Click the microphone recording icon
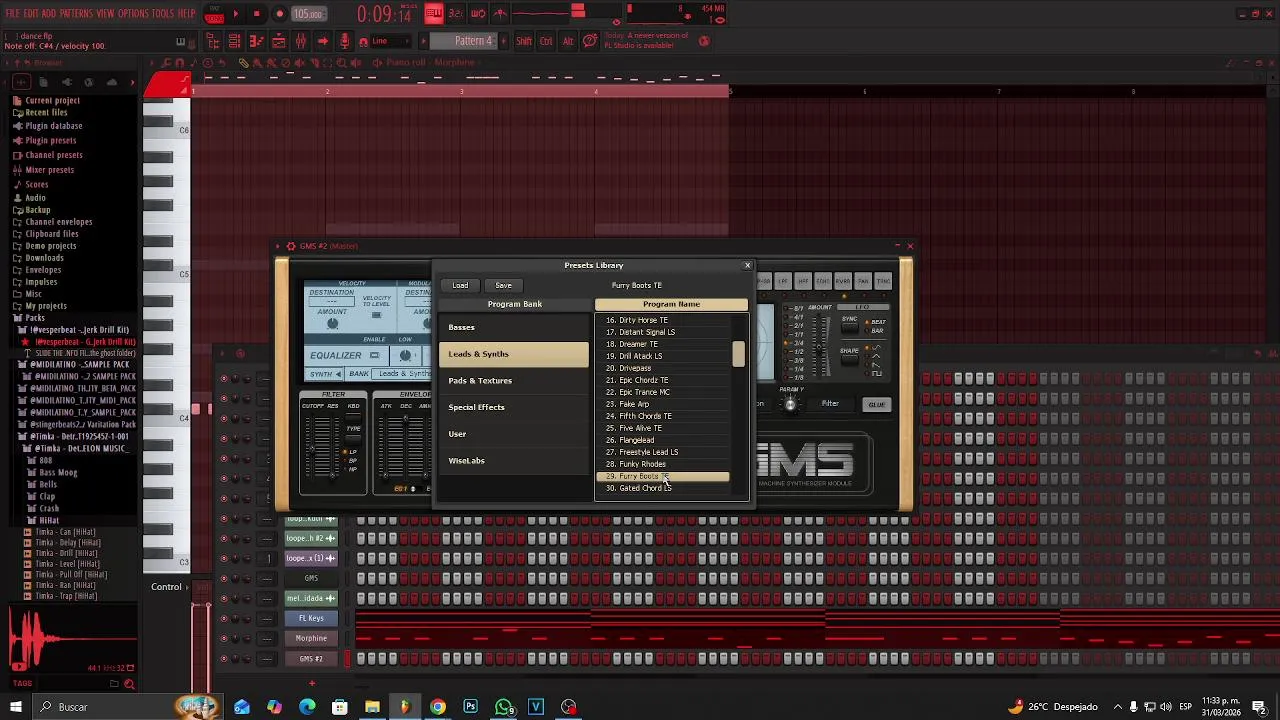This screenshot has width=1280, height=720. [x=345, y=41]
